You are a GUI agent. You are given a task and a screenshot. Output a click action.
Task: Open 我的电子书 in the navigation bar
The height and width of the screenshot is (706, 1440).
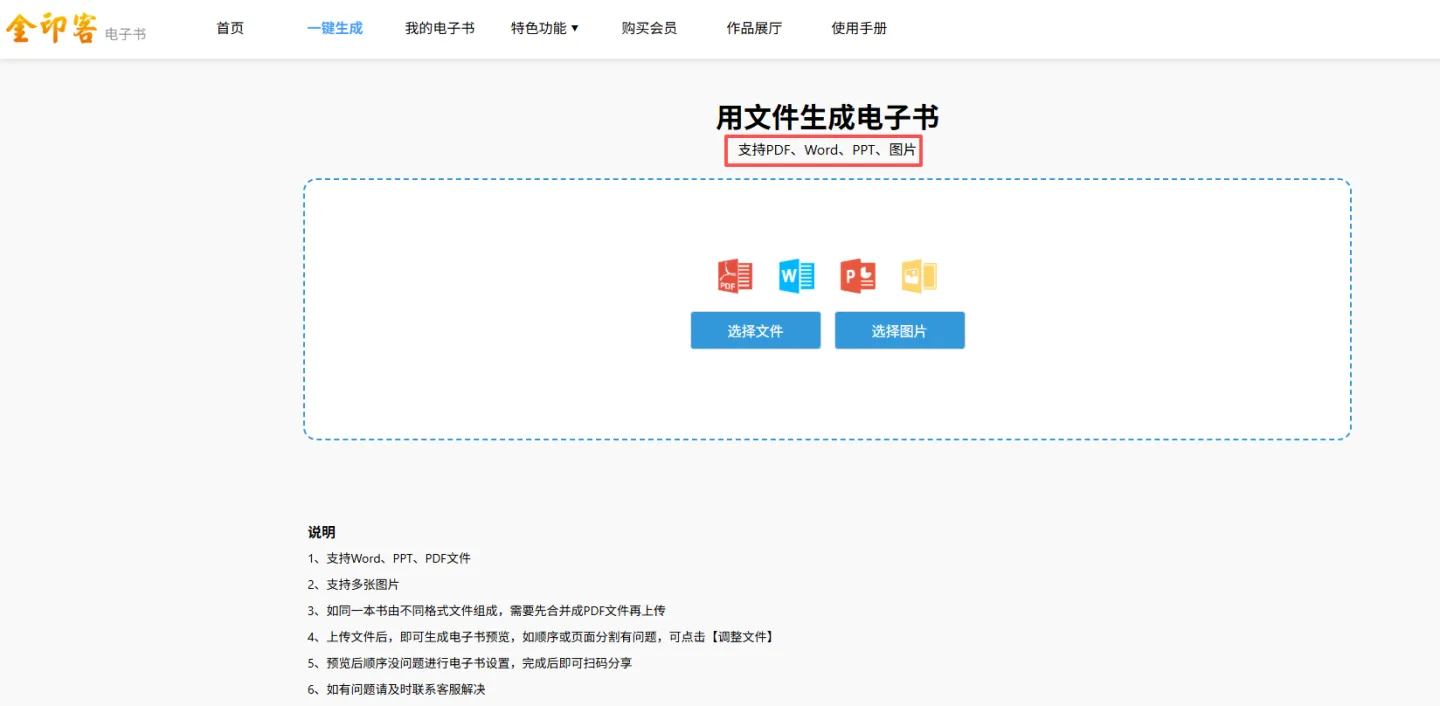click(x=439, y=28)
